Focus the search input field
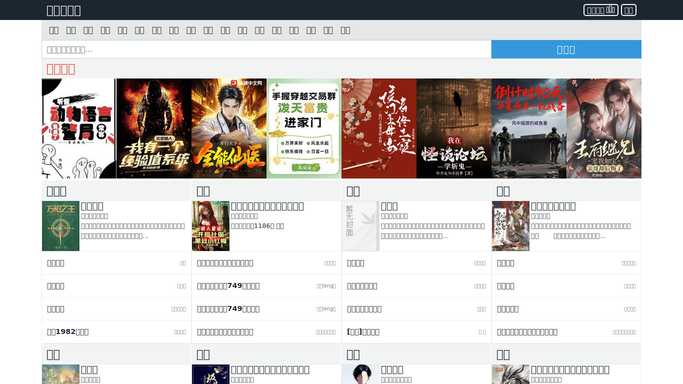683x384 pixels. pos(267,50)
